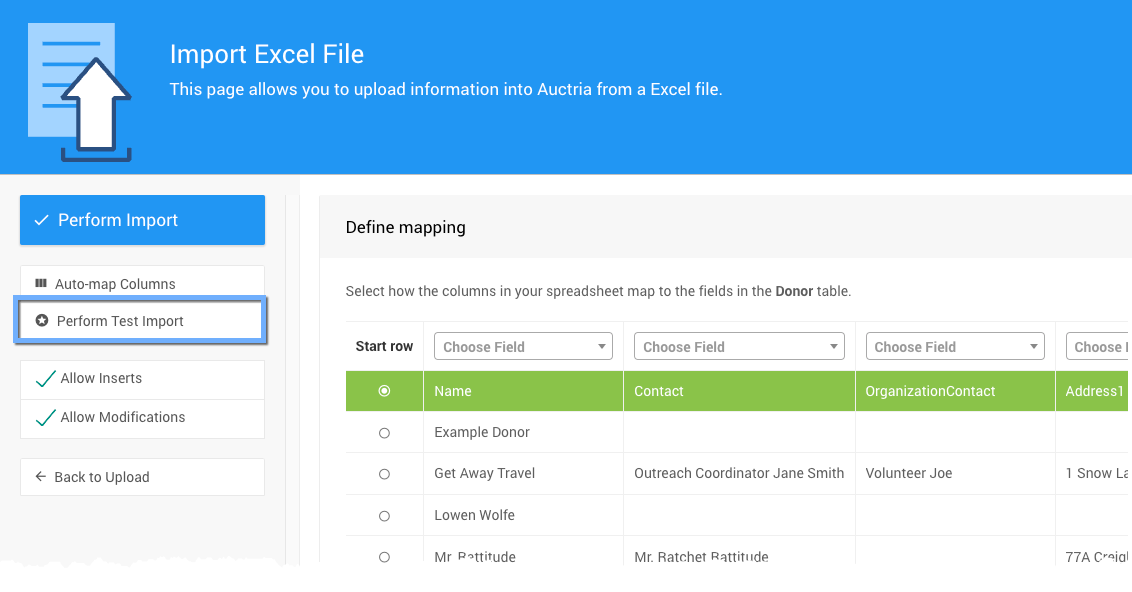Open Choose Field dropdown above Contact column
Viewport: 1132px width, 592px height.
[739, 347]
